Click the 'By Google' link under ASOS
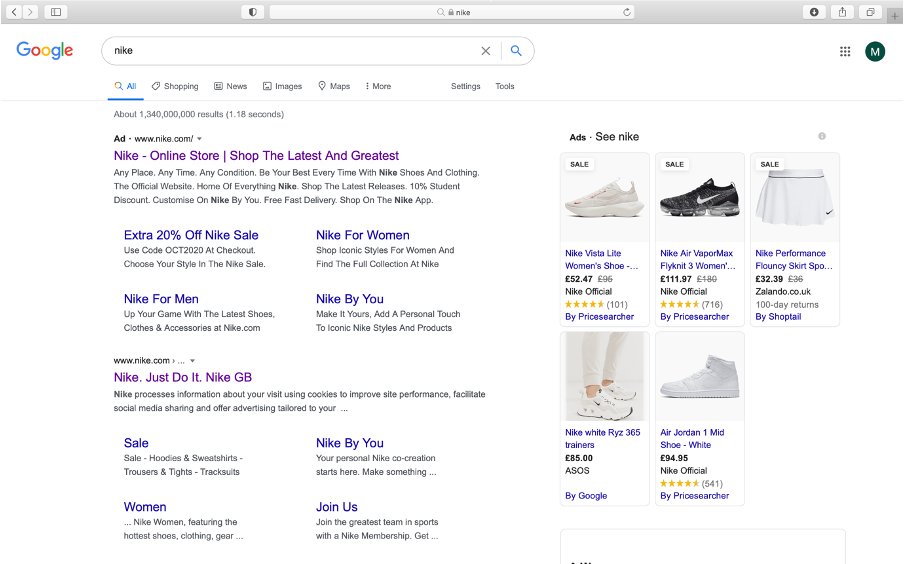Viewport: 904px width, 564px height. click(586, 496)
